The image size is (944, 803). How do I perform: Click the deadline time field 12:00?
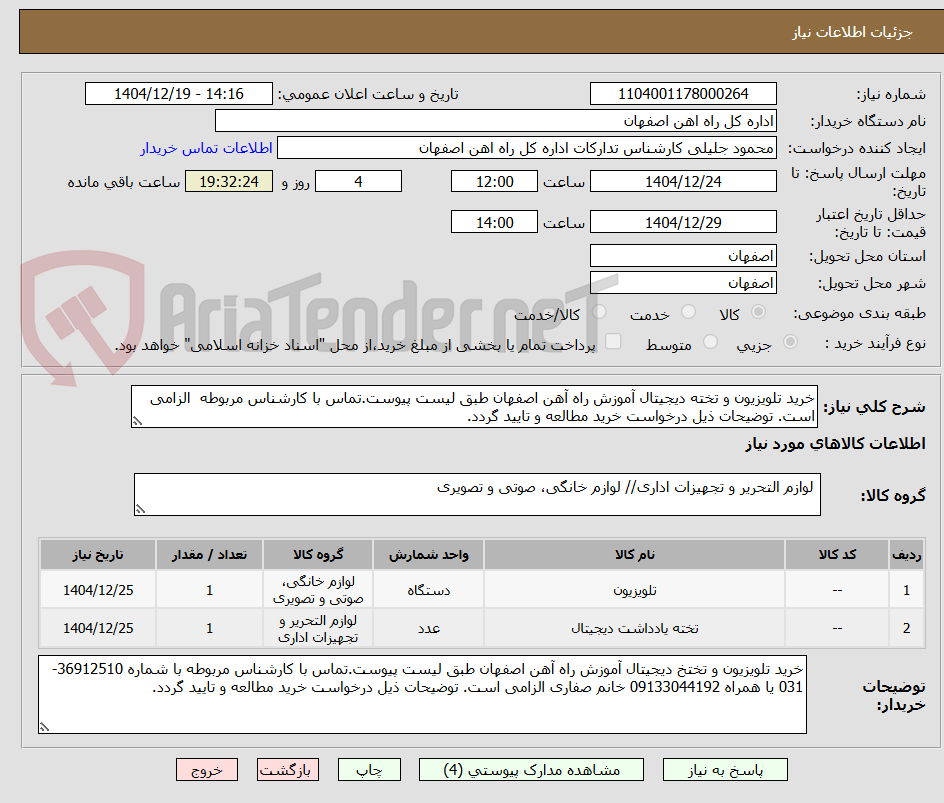coord(494,181)
